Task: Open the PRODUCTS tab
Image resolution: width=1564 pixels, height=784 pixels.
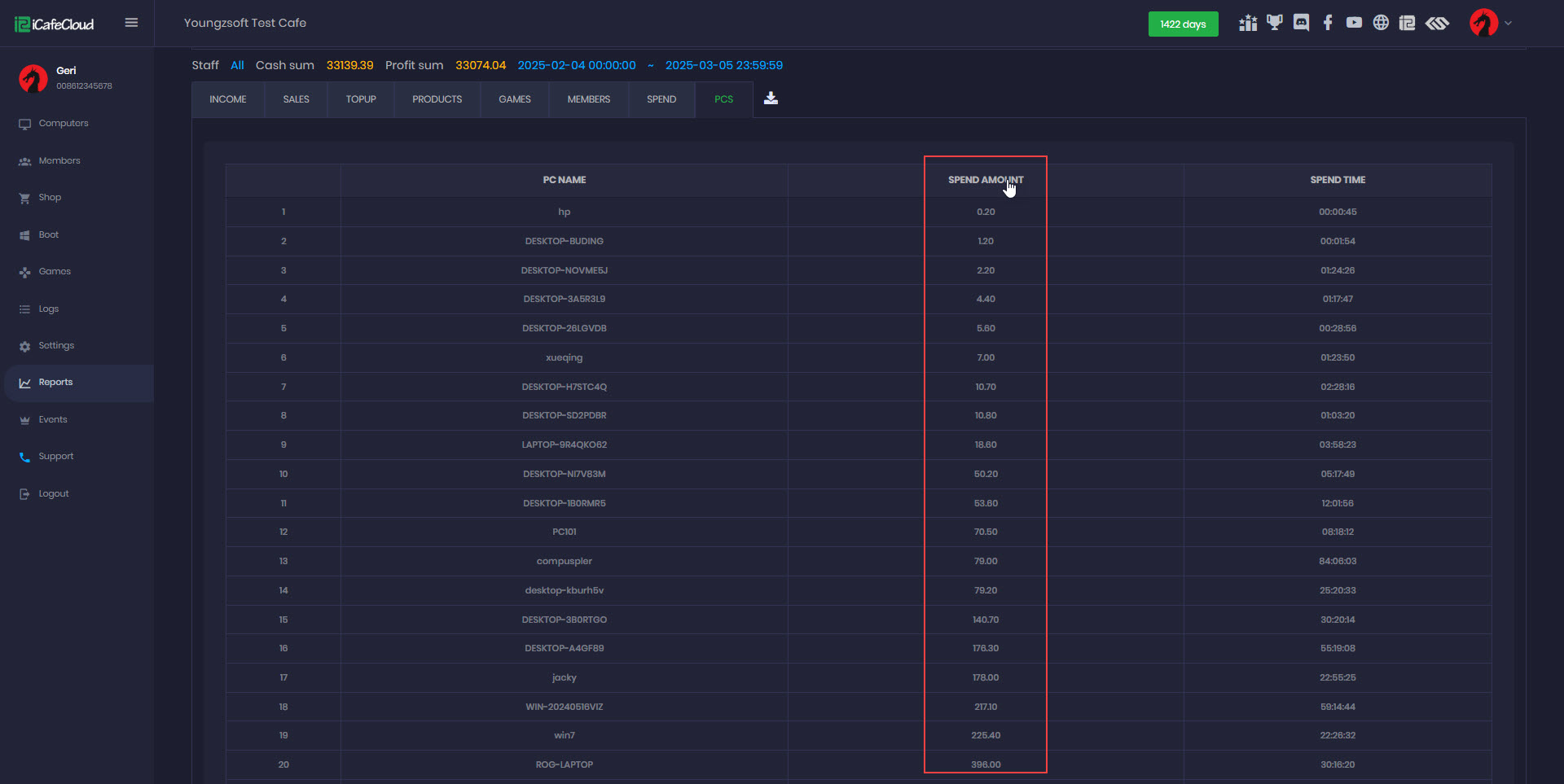Action: click(x=437, y=99)
